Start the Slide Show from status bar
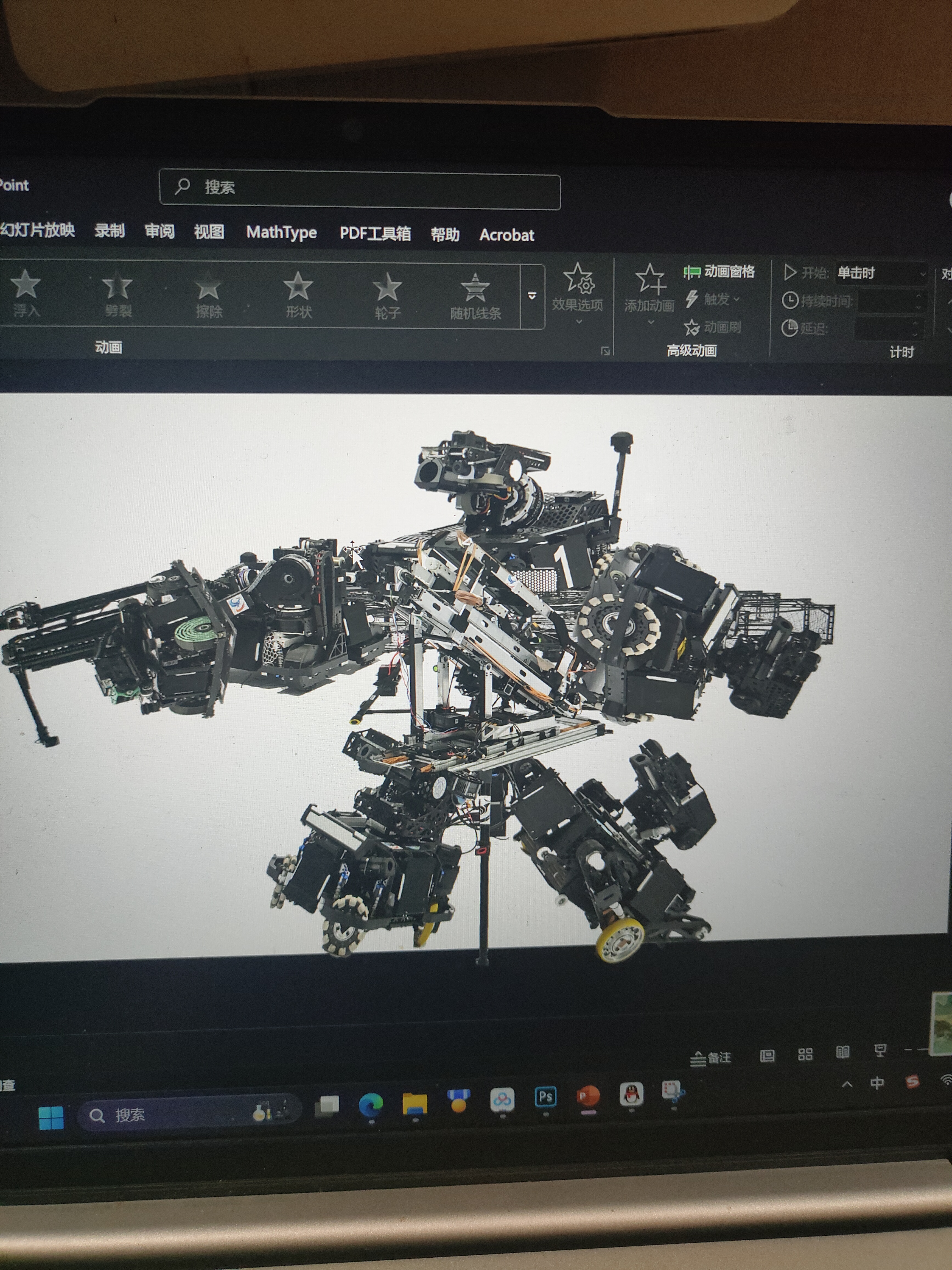Image resolution: width=952 pixels, height=1270 pixels. pyautogui.click(x=880, y=1050)
